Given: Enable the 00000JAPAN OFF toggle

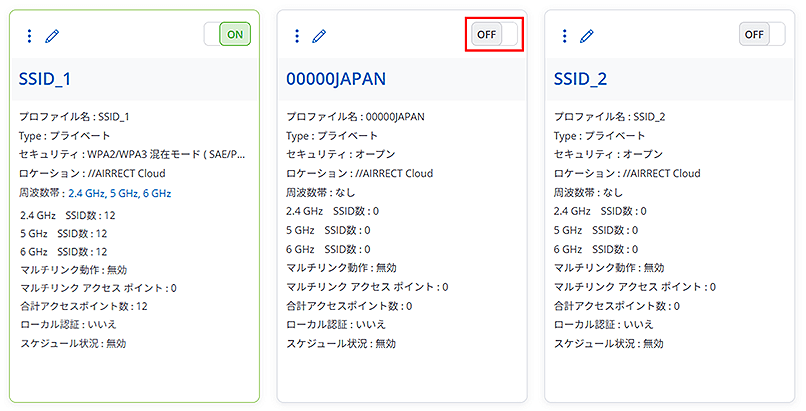Looking at the screenshot, I should coord(495,34).
